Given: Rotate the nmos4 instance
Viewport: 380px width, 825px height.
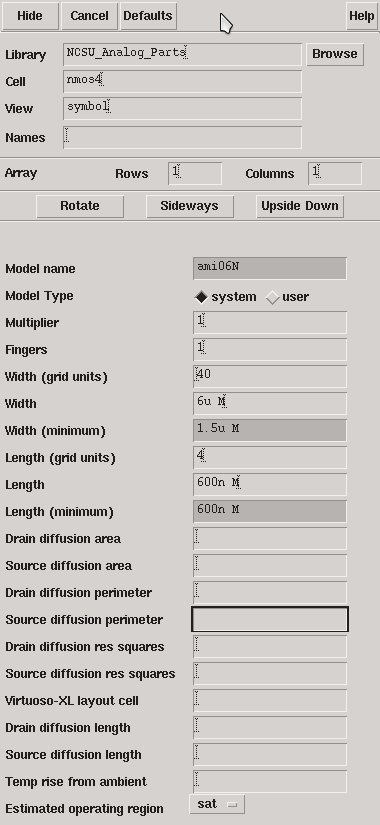Looking at the screenshot, I should point(80,206).
